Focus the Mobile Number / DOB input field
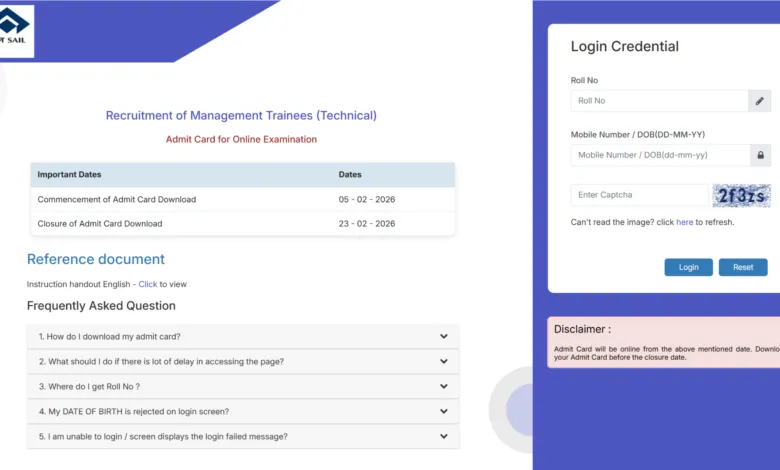The height and width of the screenshot is (470, 780). [661, 155]
